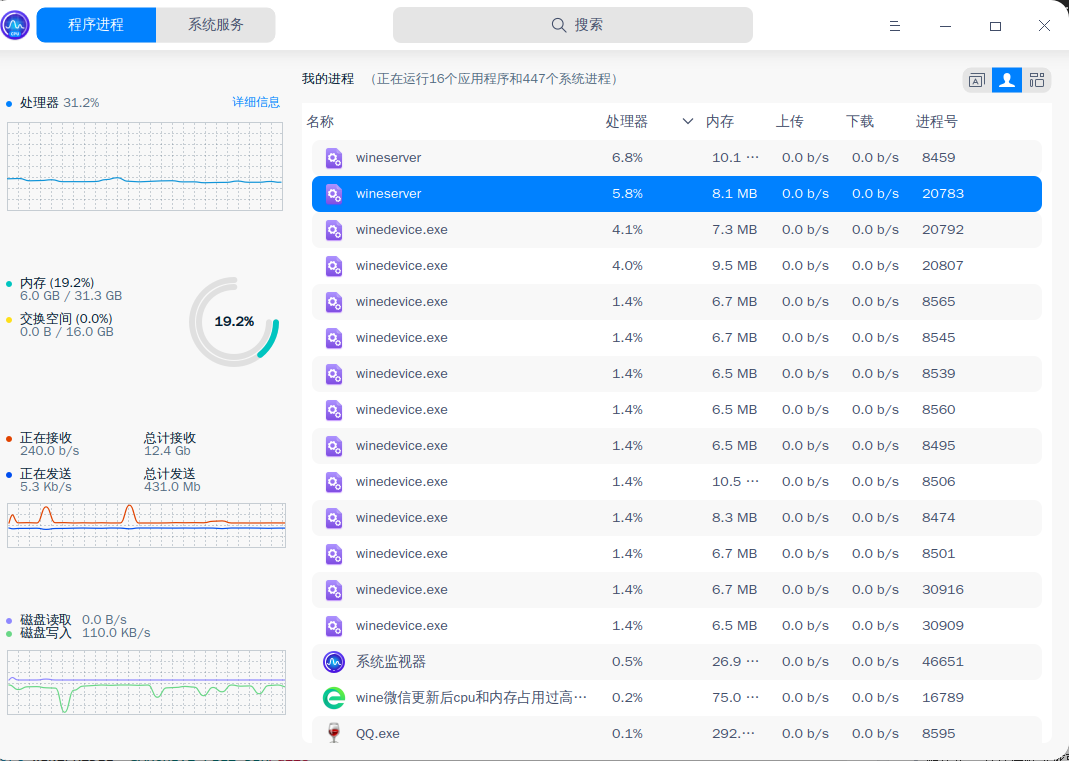The image size is (1069, 761).
Task: Click the QQ.exe wine glass icon
Action: coord(333,733)
